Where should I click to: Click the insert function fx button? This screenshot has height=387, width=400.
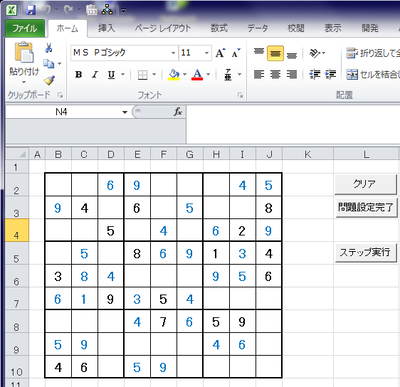click(x=178, y=112)
